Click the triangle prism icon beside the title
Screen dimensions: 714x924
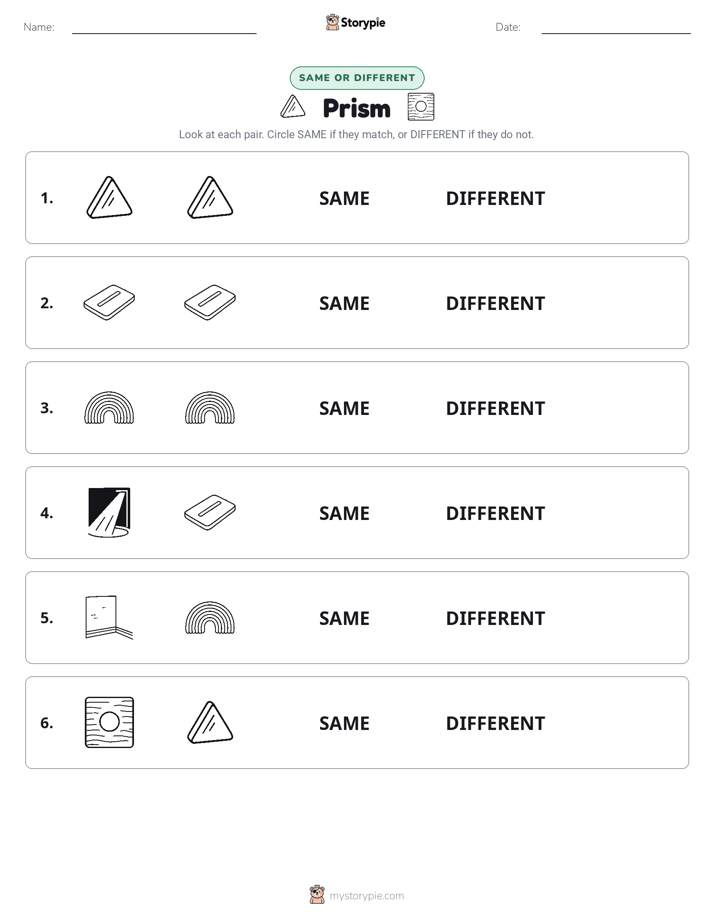tap(293, 107)
